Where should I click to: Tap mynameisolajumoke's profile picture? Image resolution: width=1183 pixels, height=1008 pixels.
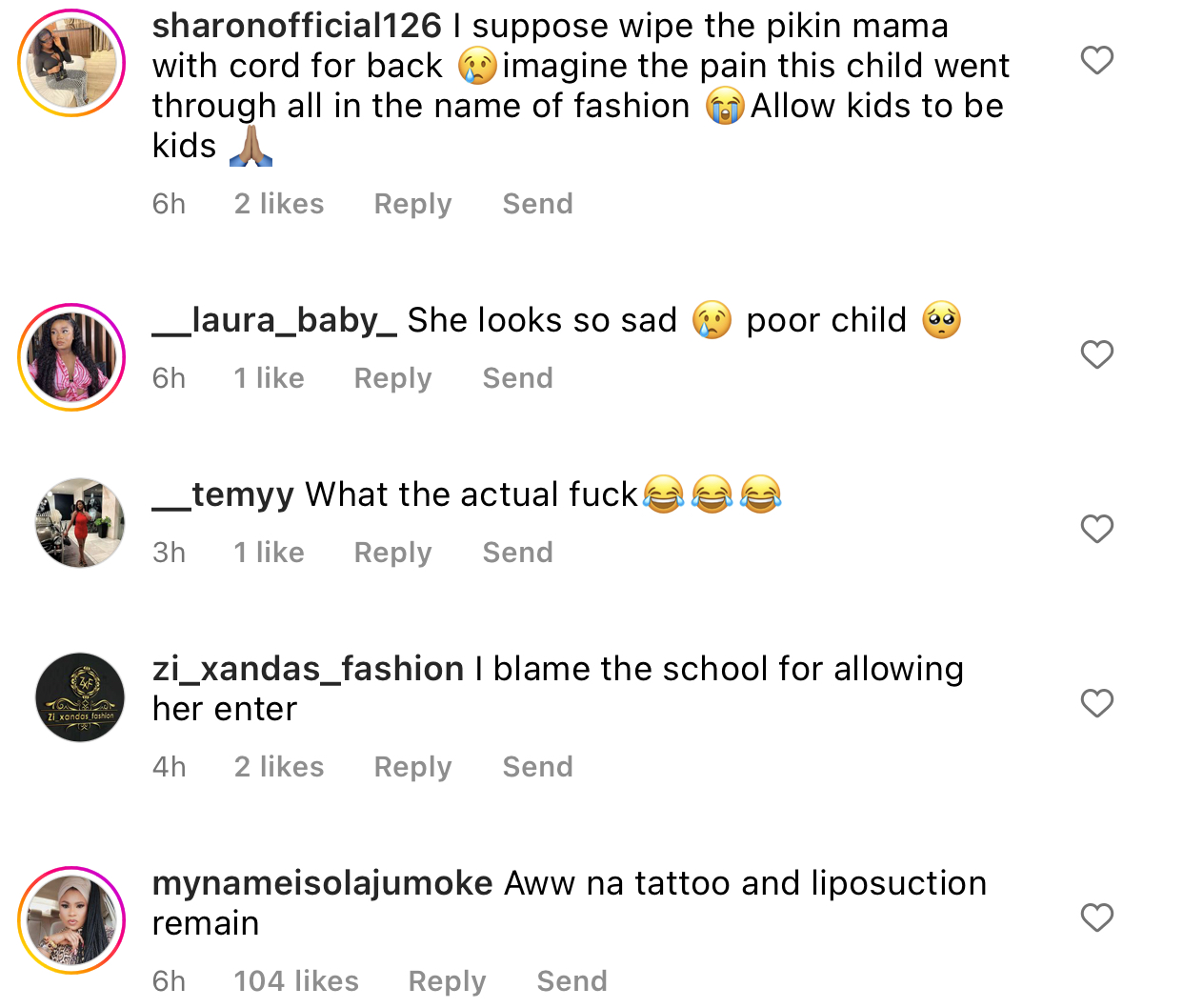pos(72,920)
